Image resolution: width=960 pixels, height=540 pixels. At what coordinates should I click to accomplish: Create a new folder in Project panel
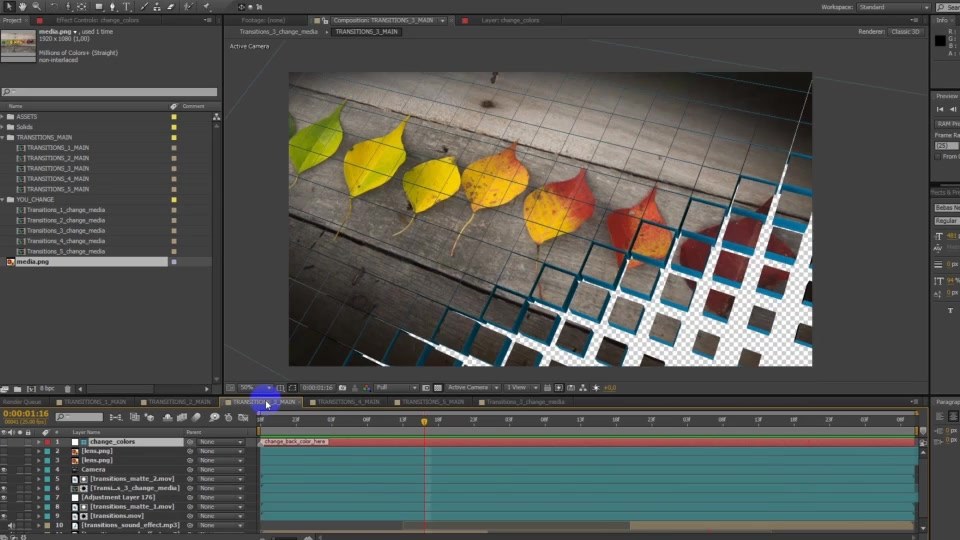(17, 389)
